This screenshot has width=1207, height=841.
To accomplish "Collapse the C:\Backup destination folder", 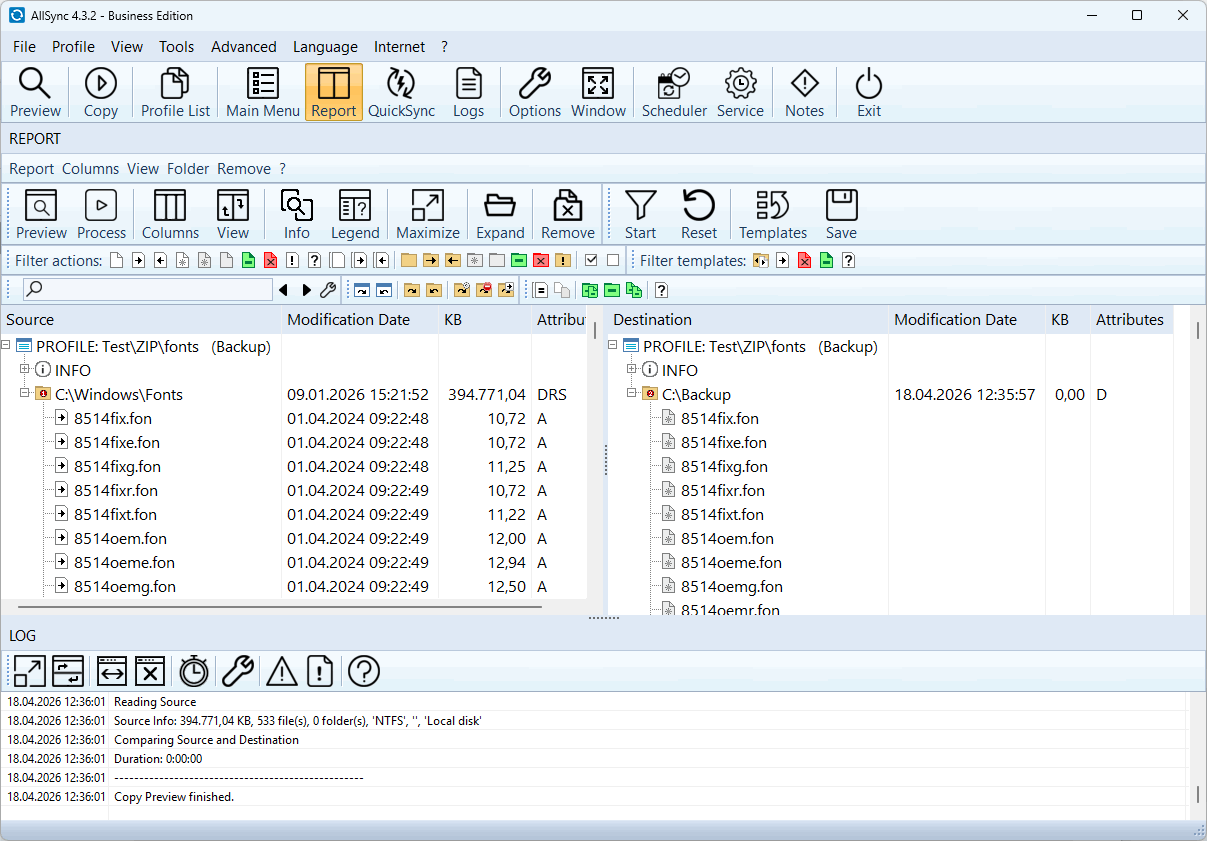I will click(x=632, y=394).
